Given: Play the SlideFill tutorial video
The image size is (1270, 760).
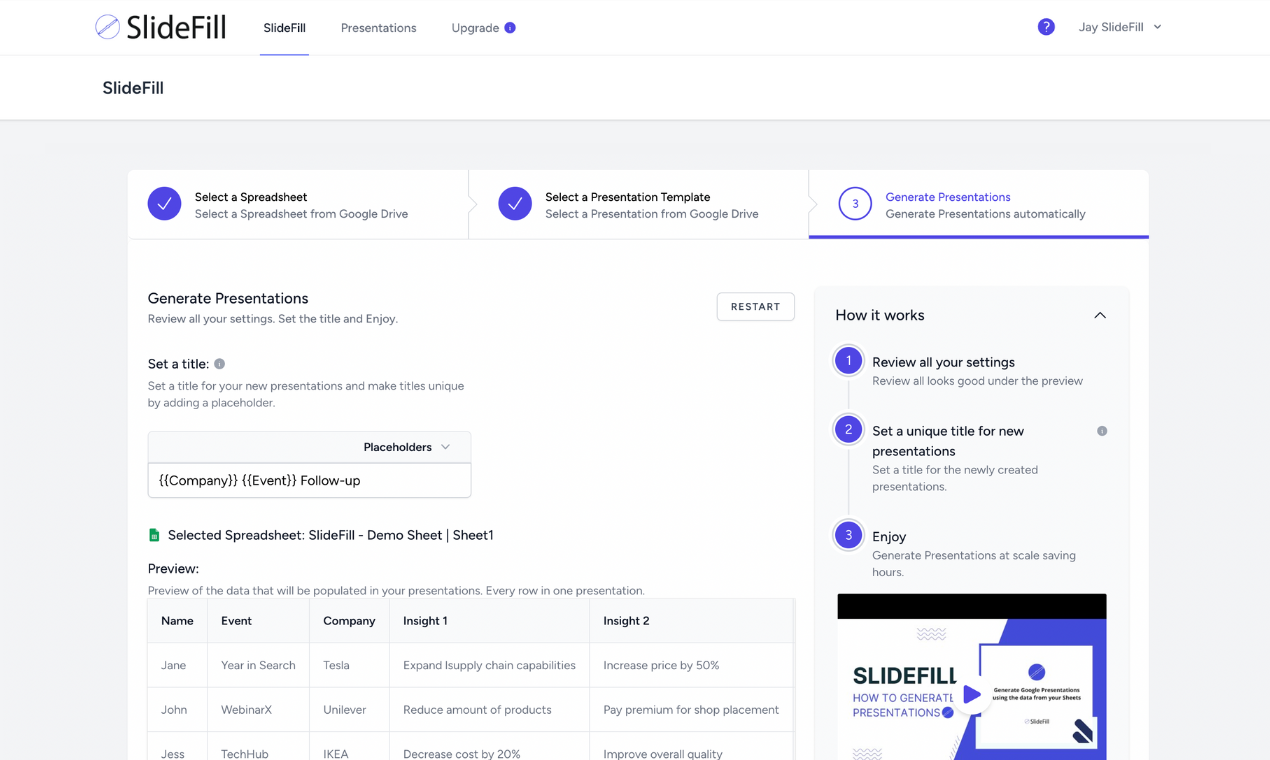Looking at the screenshot, I should click(971, 694).
